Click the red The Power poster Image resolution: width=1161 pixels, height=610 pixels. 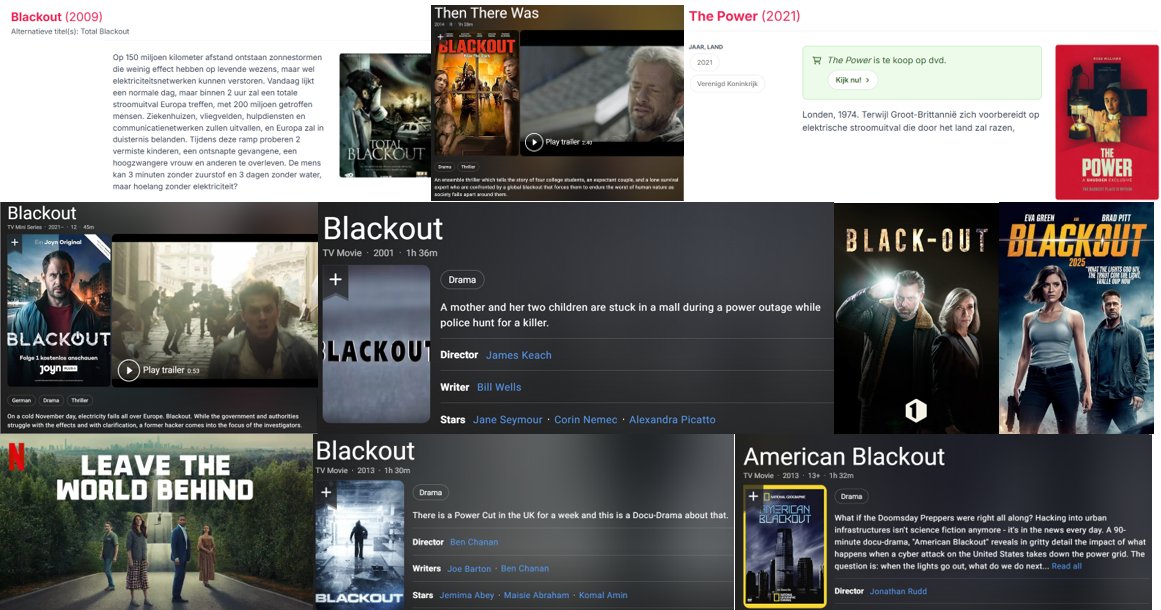point(1106,122)
